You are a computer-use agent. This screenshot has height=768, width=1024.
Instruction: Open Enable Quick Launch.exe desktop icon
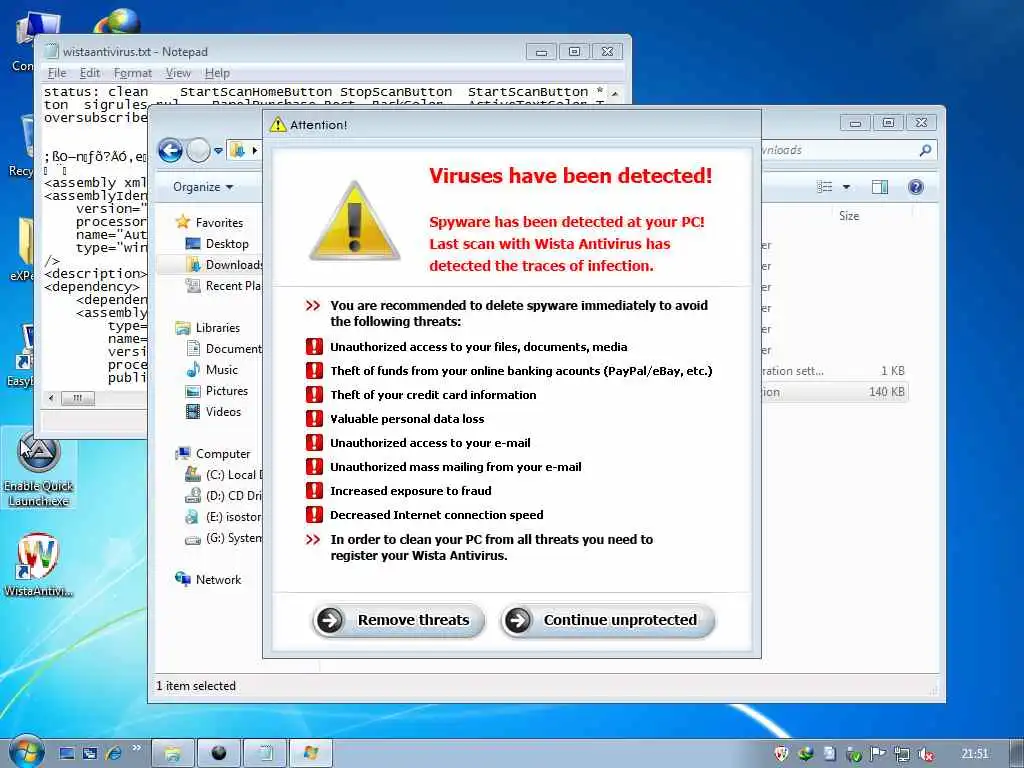[x=38, y=469]
